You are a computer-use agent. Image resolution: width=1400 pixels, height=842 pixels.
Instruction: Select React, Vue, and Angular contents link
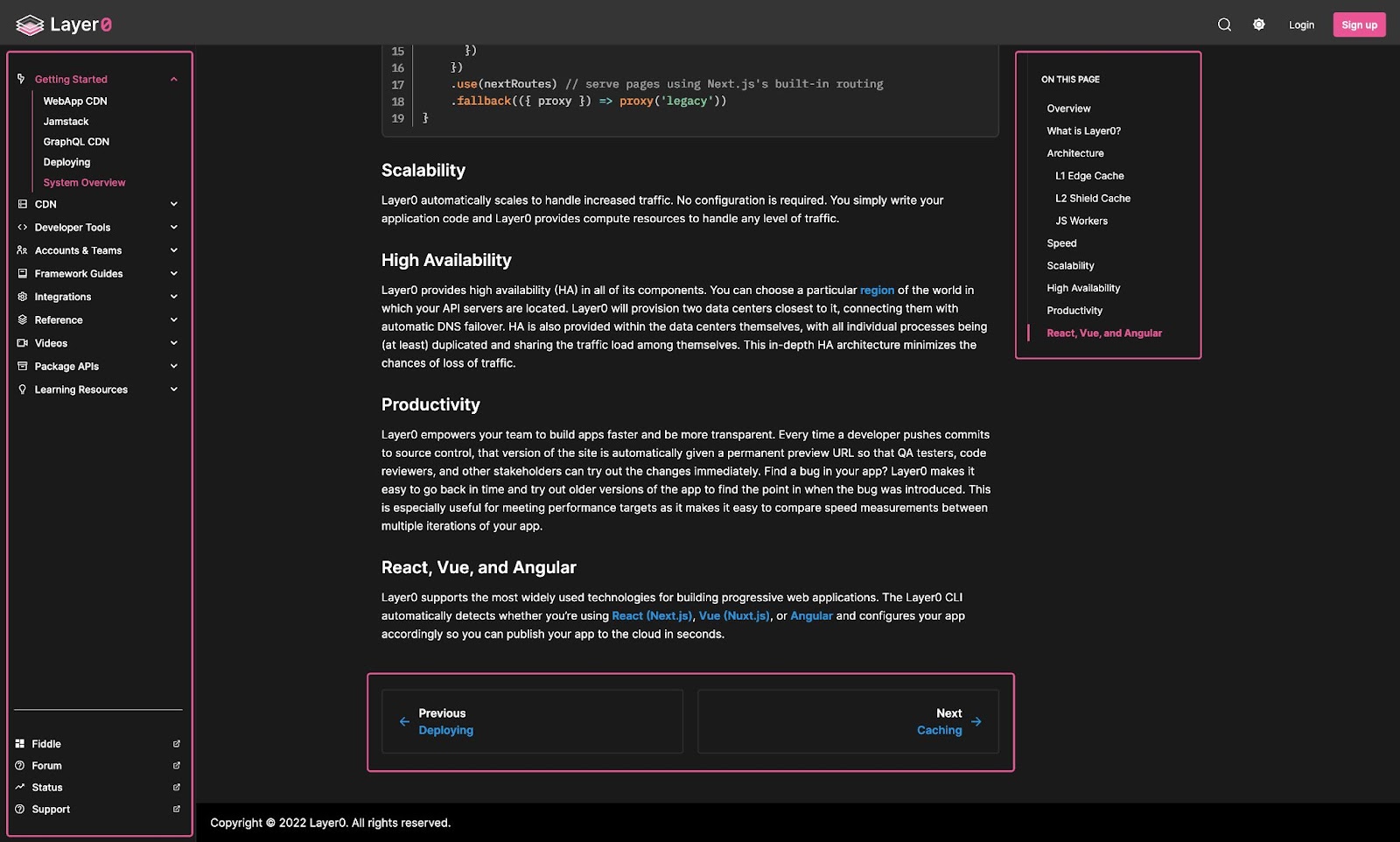pyautogui.click(x=1104, y=333)
